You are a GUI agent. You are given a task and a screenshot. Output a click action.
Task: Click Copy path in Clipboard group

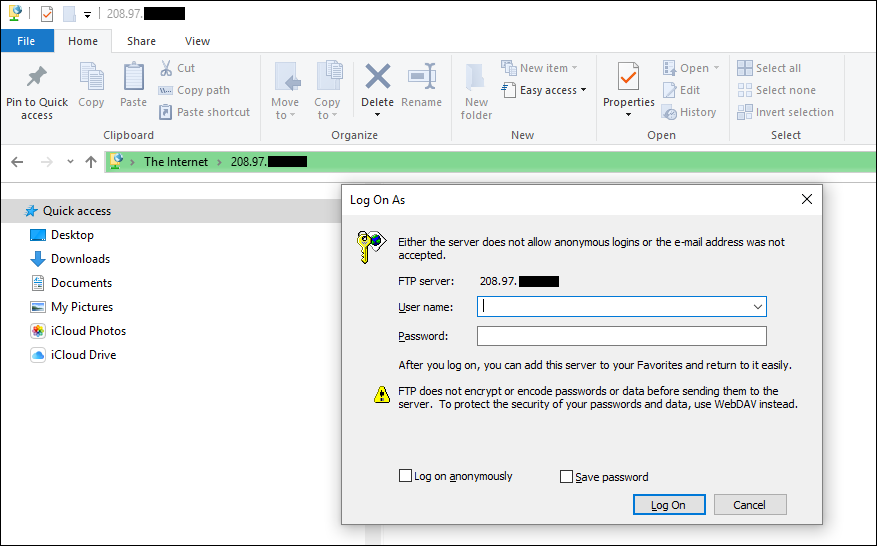click(x=194, y=90)
